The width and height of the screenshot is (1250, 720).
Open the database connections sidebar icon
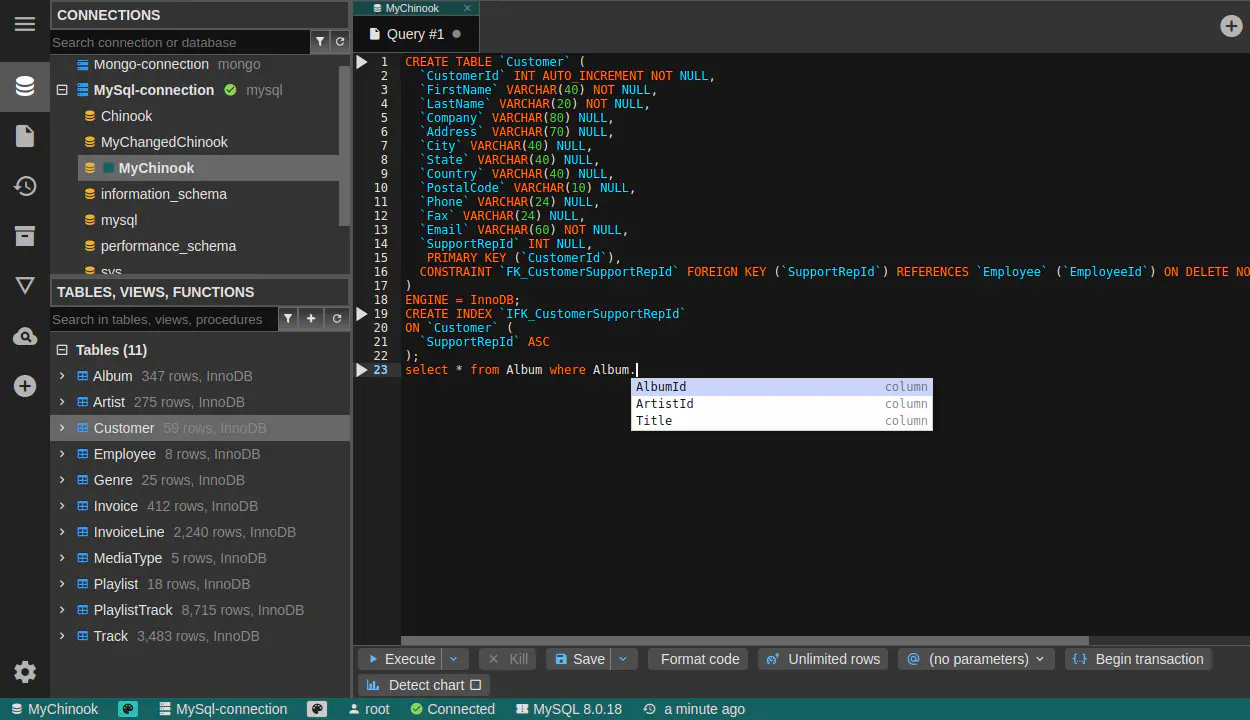[25, 86]
